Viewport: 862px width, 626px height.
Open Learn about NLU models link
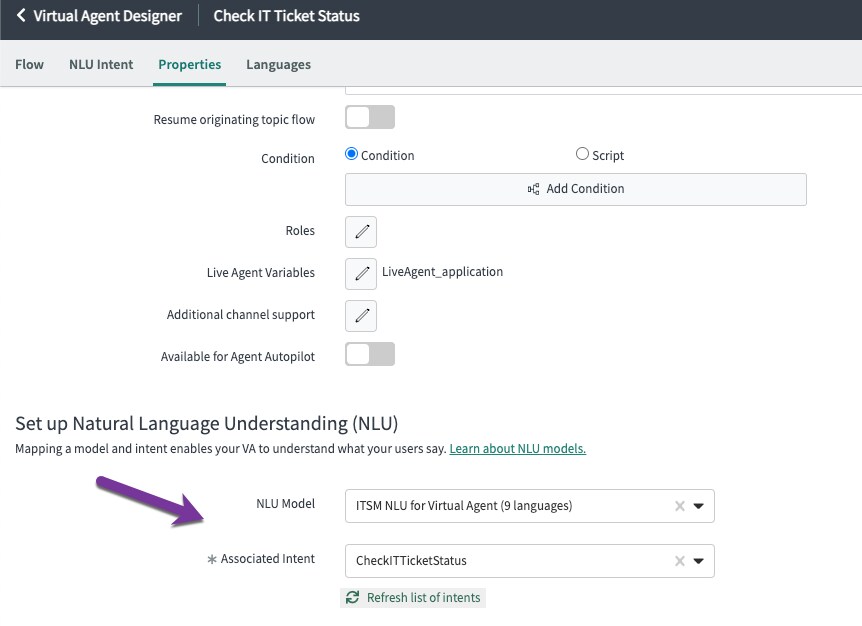coord(517,448)
